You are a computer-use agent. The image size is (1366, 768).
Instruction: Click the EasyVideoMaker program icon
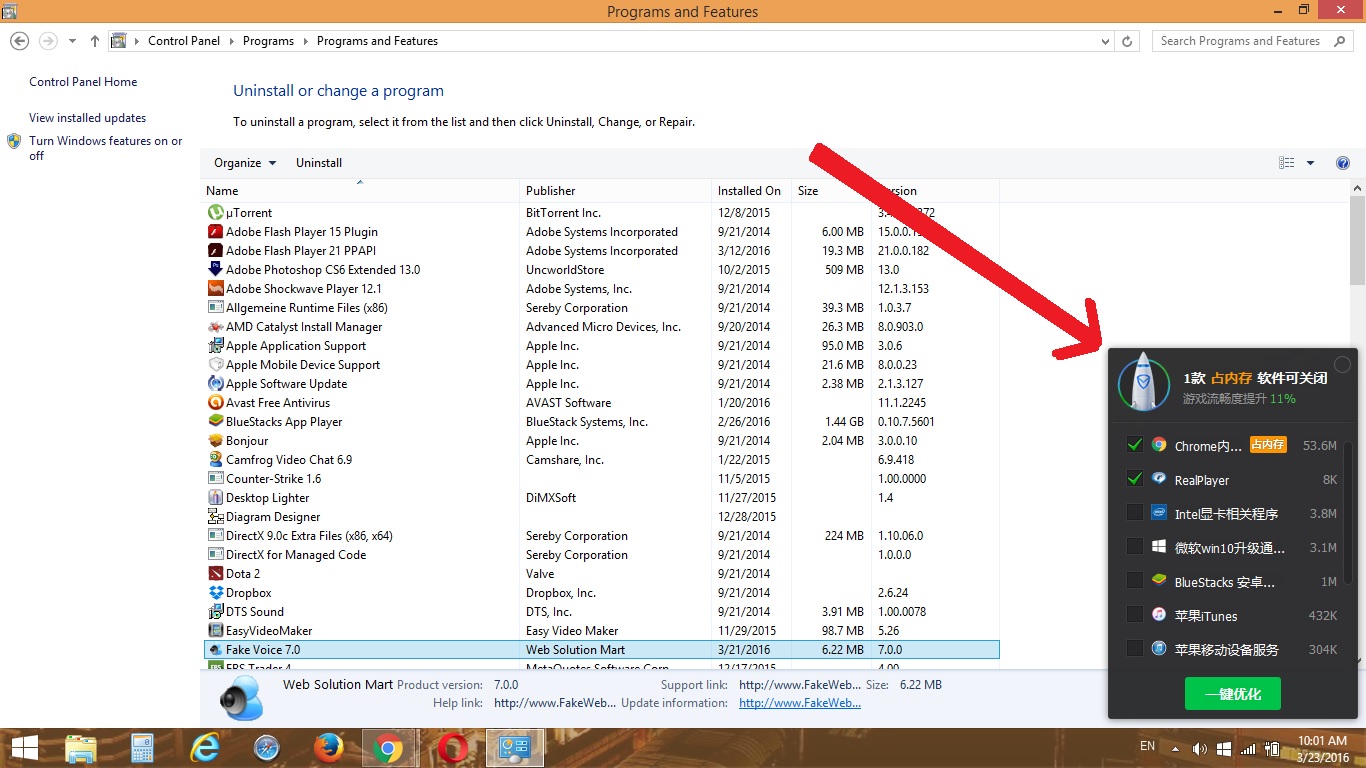point(215,630)
